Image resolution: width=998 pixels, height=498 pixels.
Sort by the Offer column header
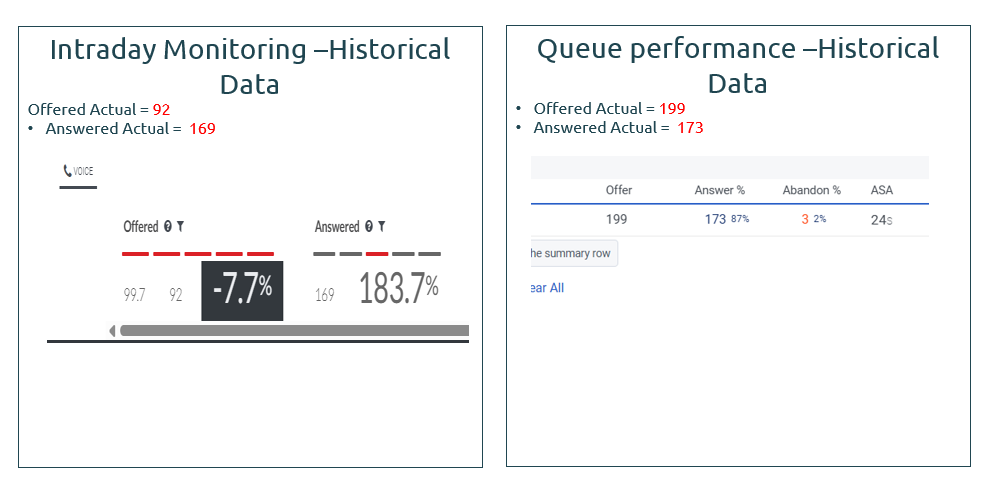coord(619,190)
